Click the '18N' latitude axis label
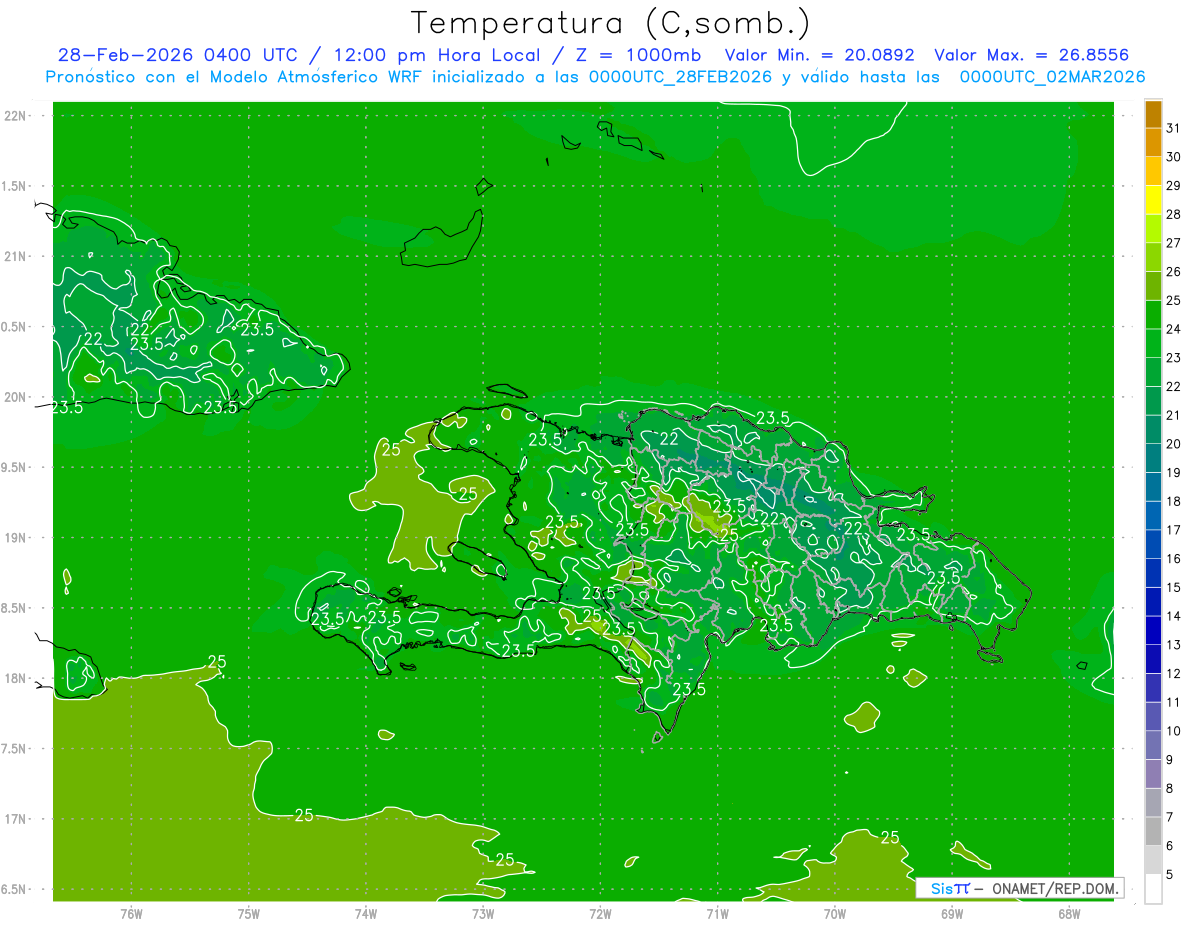Viewport: 1200px width, 927px height. (15, 679)
